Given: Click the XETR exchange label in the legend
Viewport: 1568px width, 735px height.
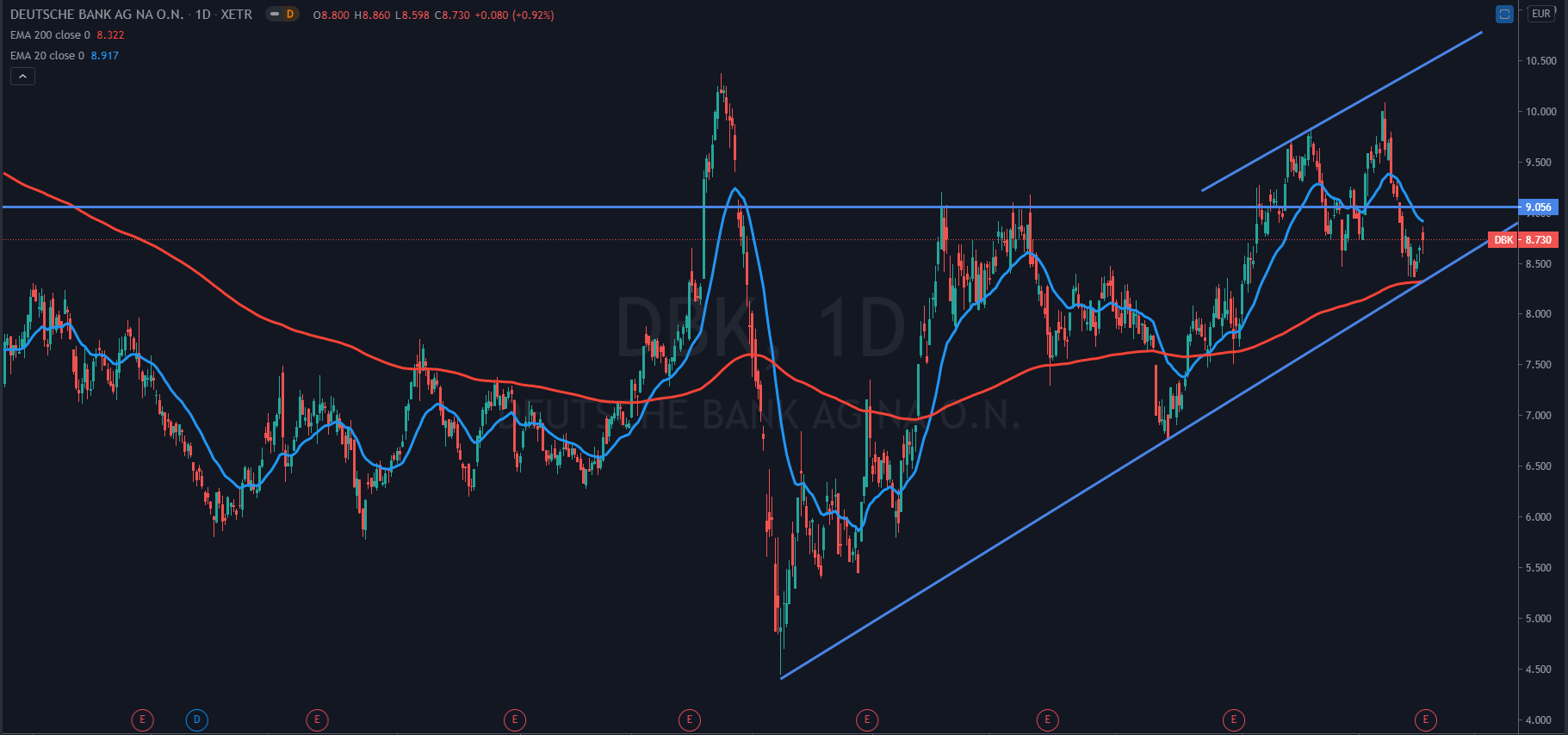Looking at the screenshot, I should point(236,15).
